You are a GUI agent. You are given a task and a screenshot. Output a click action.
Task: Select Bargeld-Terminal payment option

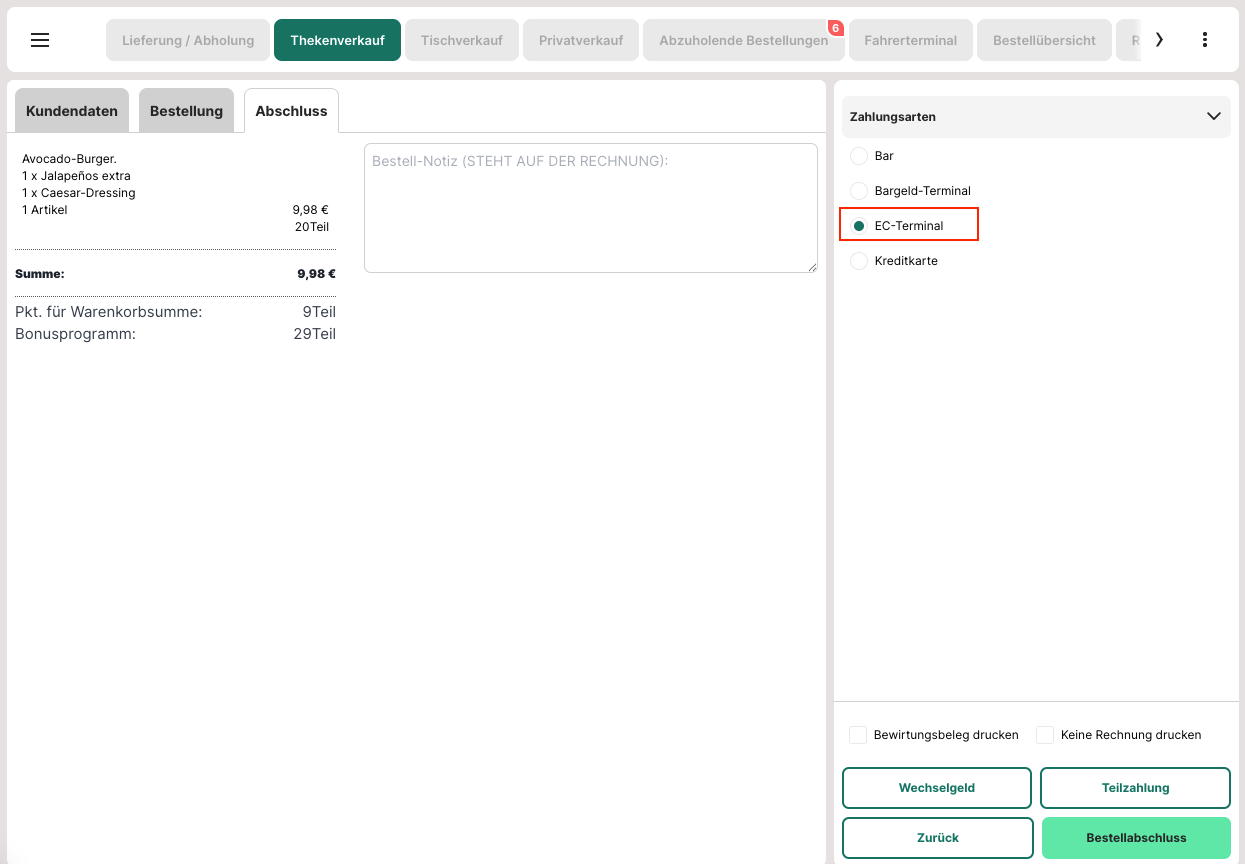(x=859, y=191)
